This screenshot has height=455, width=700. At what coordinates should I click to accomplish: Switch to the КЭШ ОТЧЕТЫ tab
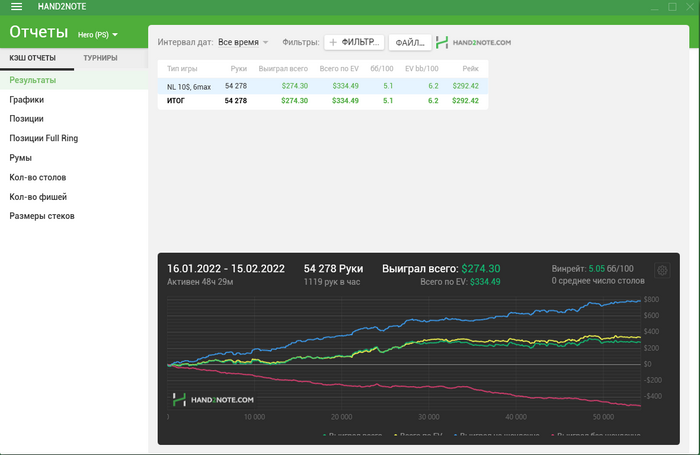point(33,58)
